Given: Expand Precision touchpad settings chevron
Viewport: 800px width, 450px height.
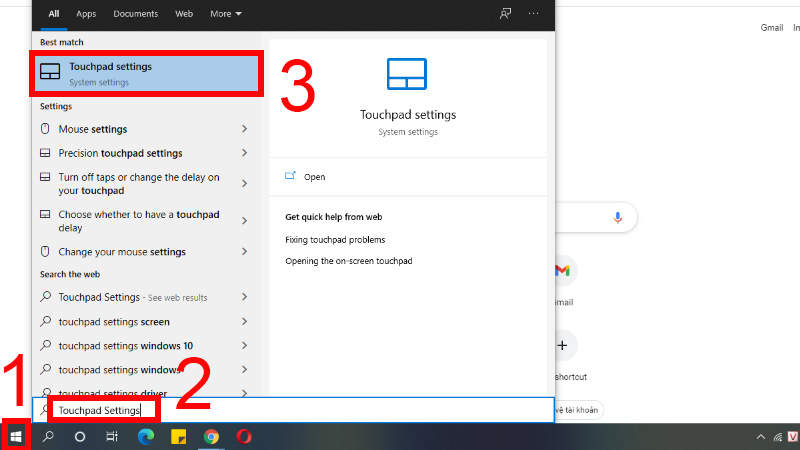Looking at the screenshot, I should click(244, 153).
